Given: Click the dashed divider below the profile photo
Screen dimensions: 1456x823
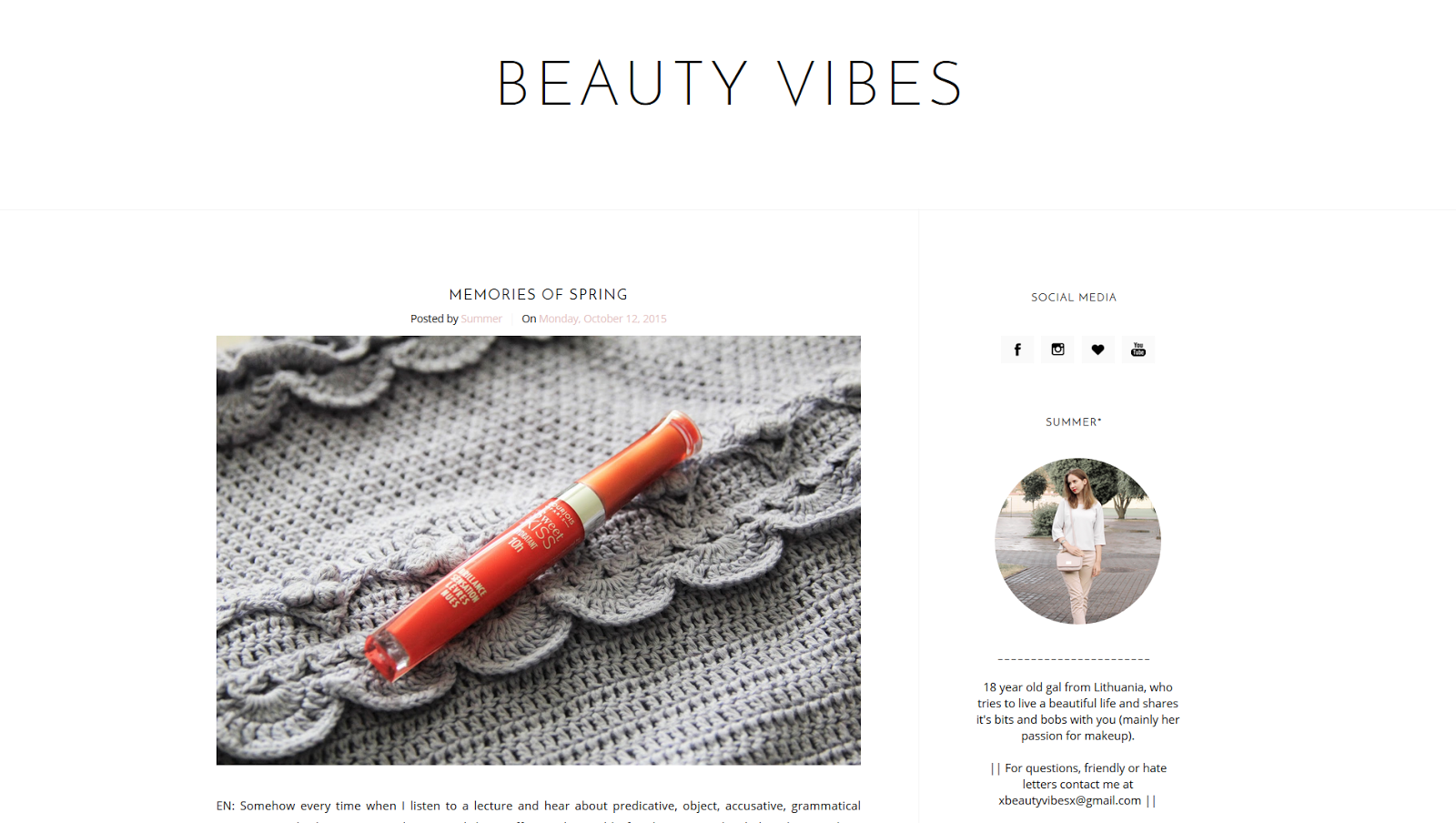Looking at the screenshot, I should point(1074,659).
